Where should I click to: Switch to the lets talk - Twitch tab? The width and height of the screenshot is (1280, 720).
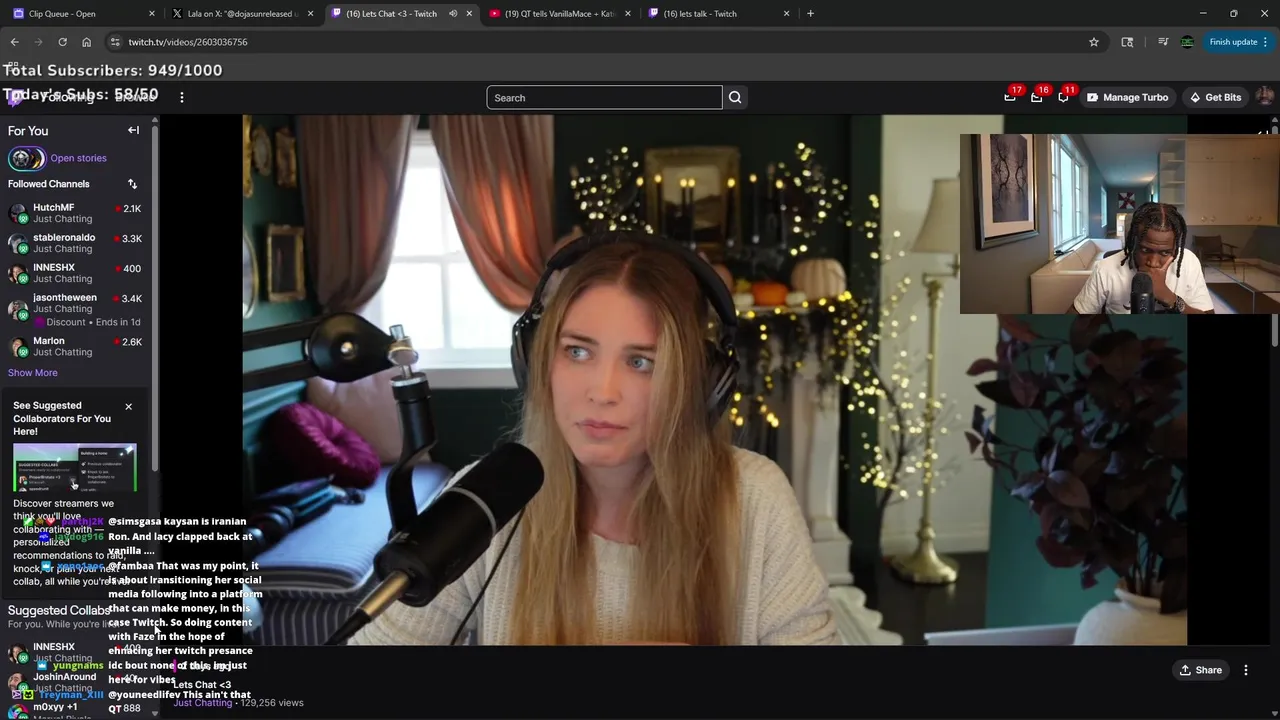(x=718, y=13)
